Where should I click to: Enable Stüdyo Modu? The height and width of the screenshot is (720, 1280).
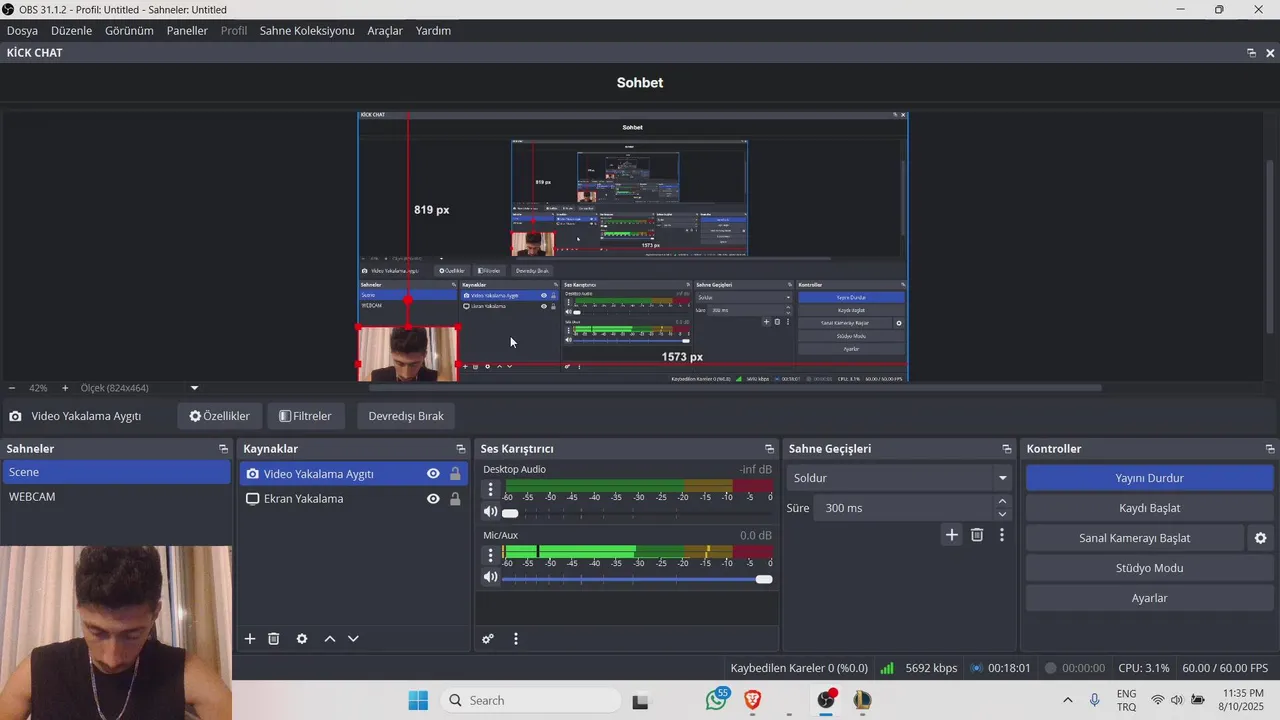(1149, 568)
